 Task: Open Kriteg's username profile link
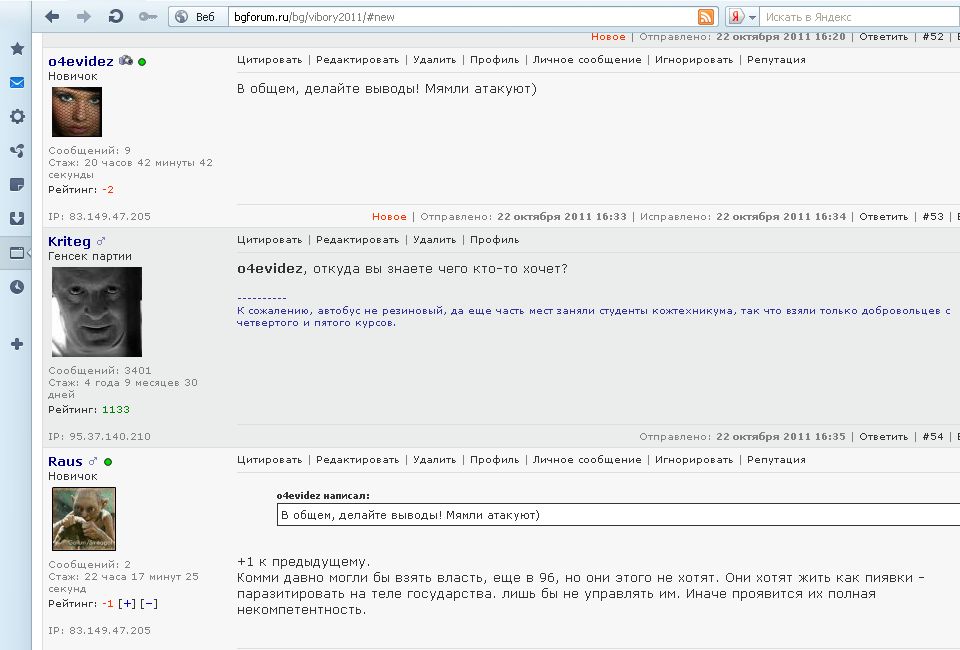(69, 242)
